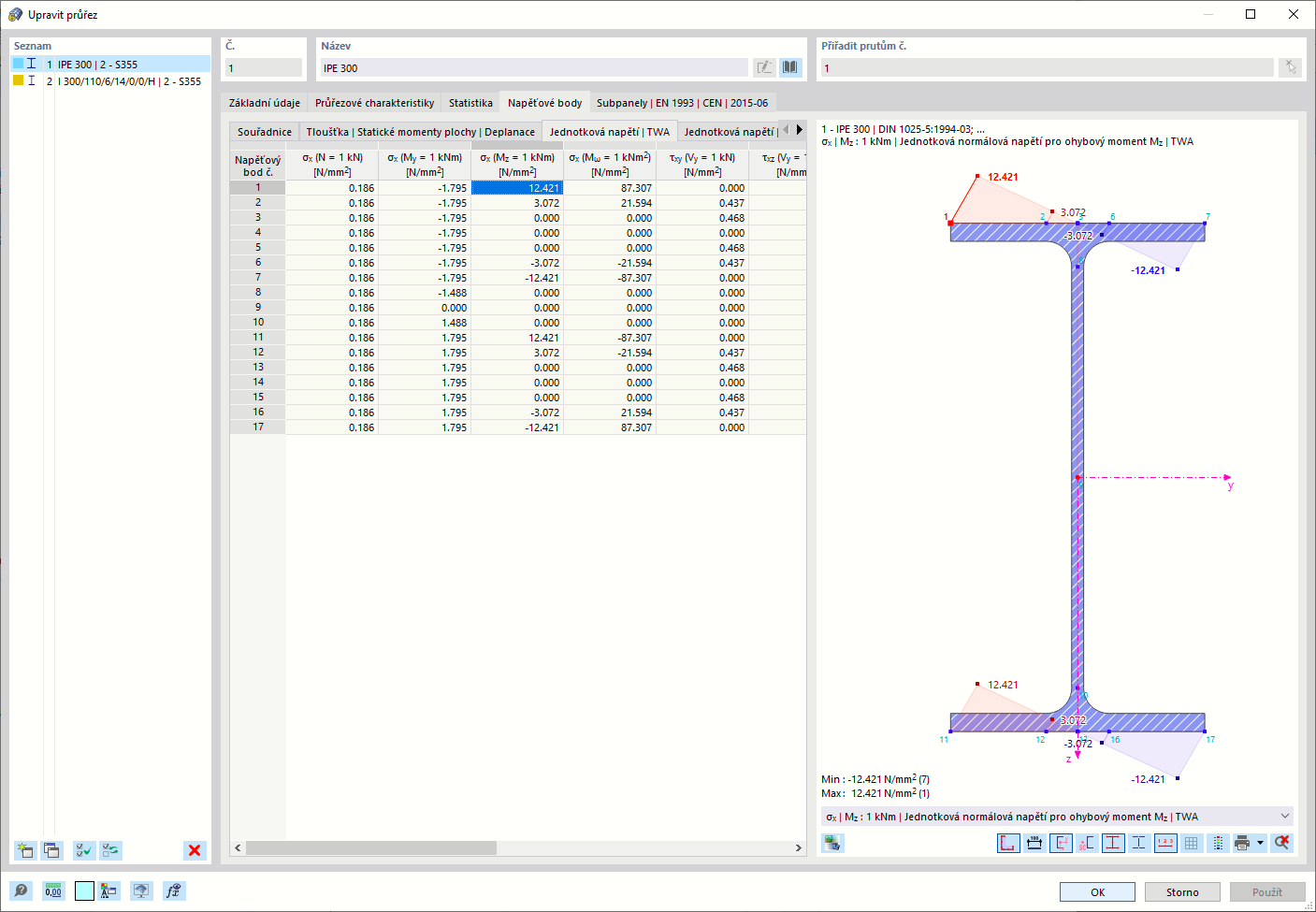Toggle the cross-section outline display

pos(1008,843)
